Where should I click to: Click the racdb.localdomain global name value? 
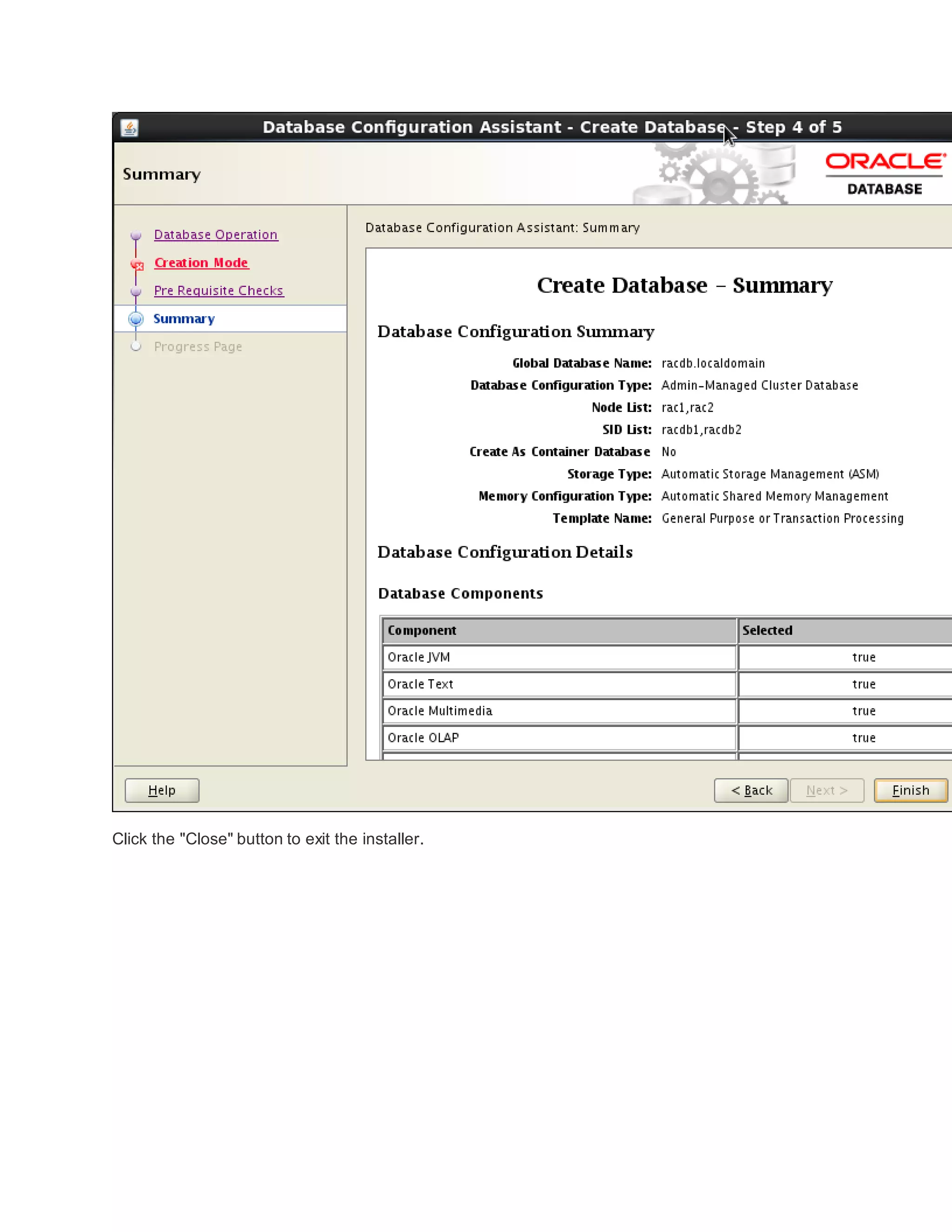pos(714,363)
